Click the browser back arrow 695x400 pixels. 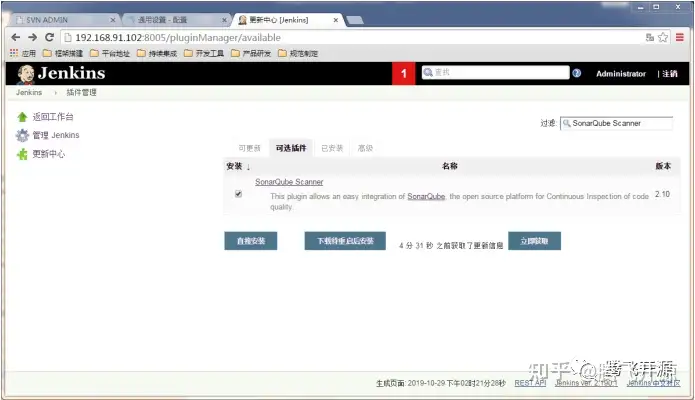click(x=16, y=38)
